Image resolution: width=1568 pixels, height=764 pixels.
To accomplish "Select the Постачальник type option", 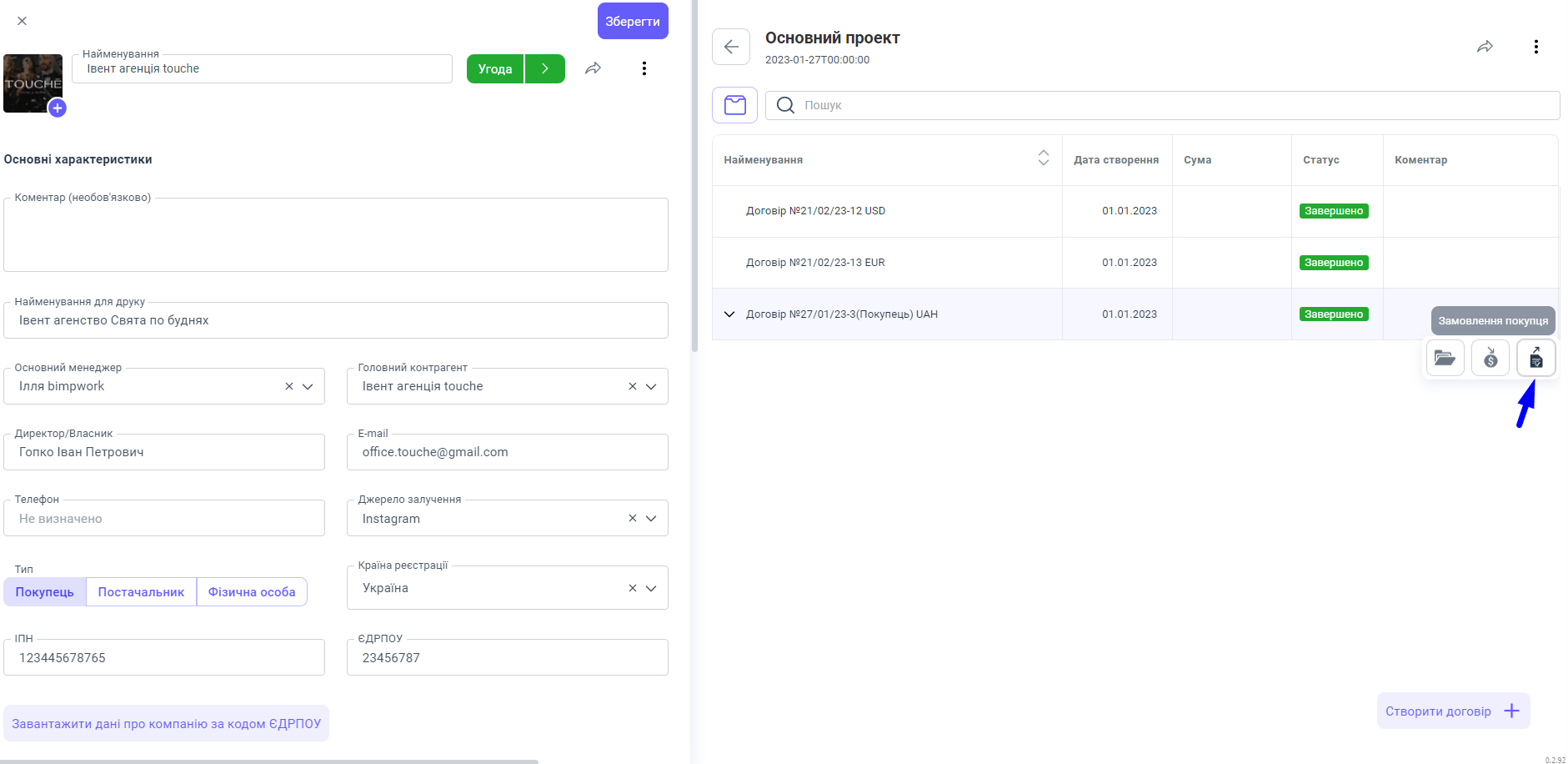I will (x=141, y=592).
